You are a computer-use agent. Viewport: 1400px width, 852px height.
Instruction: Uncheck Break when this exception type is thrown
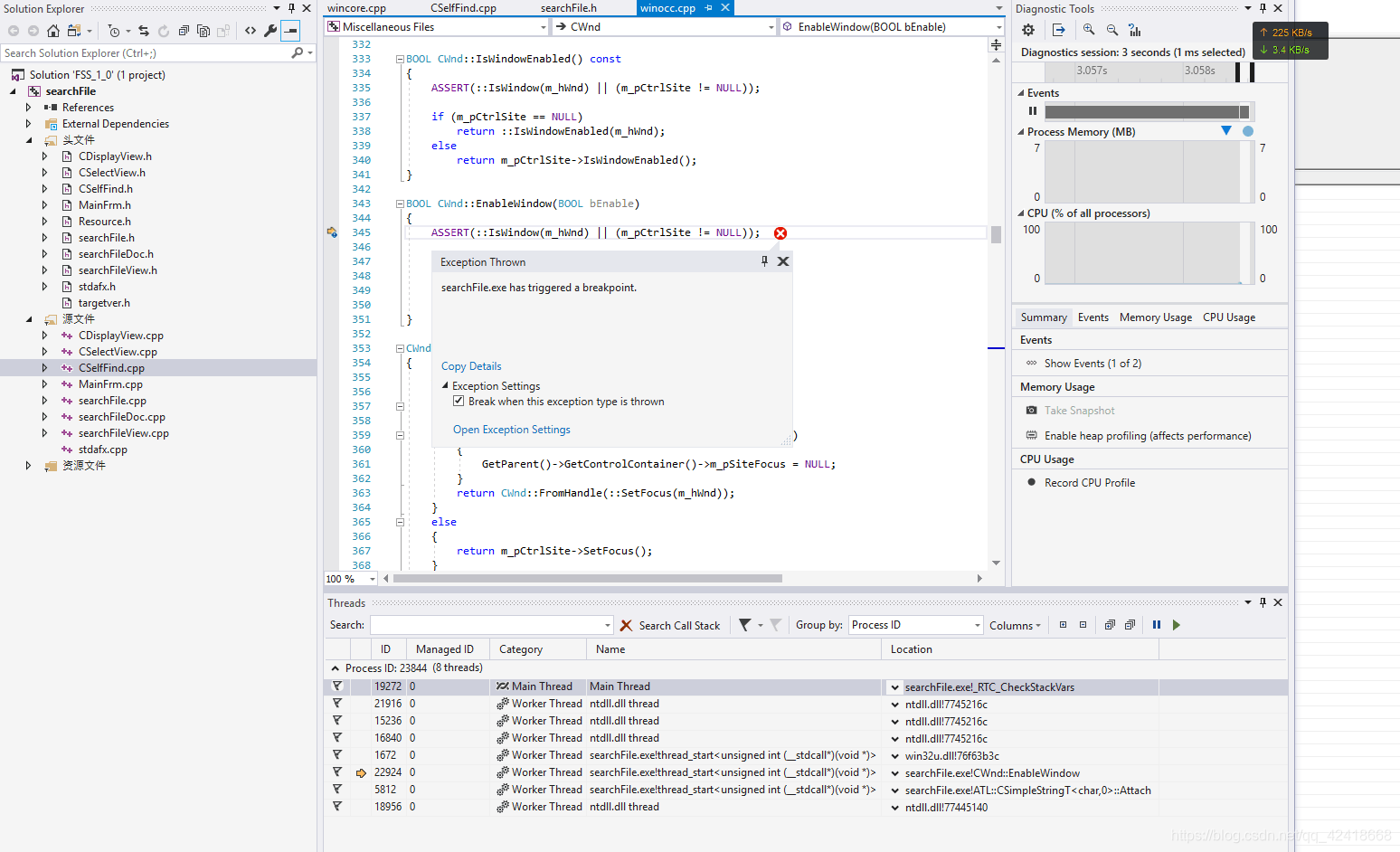pos(459,402)
